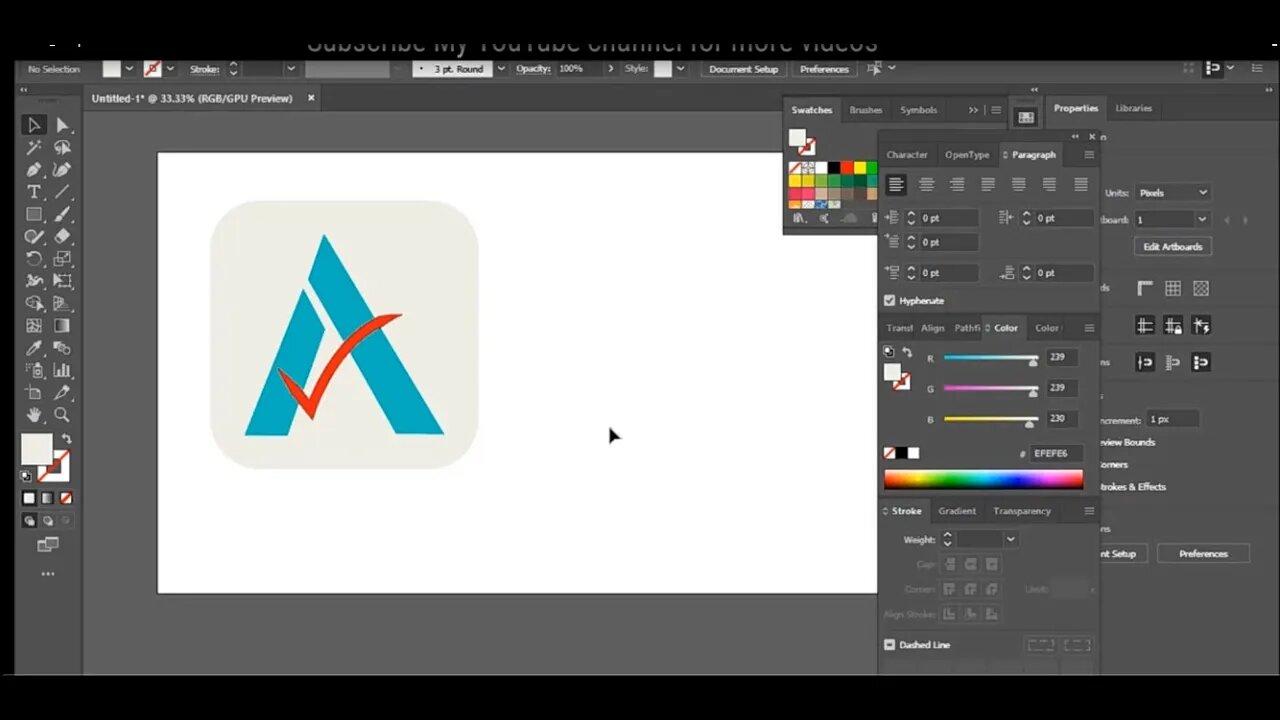Select the Mesh tool
1280x720 pixels.
click(x=33, y=325)
